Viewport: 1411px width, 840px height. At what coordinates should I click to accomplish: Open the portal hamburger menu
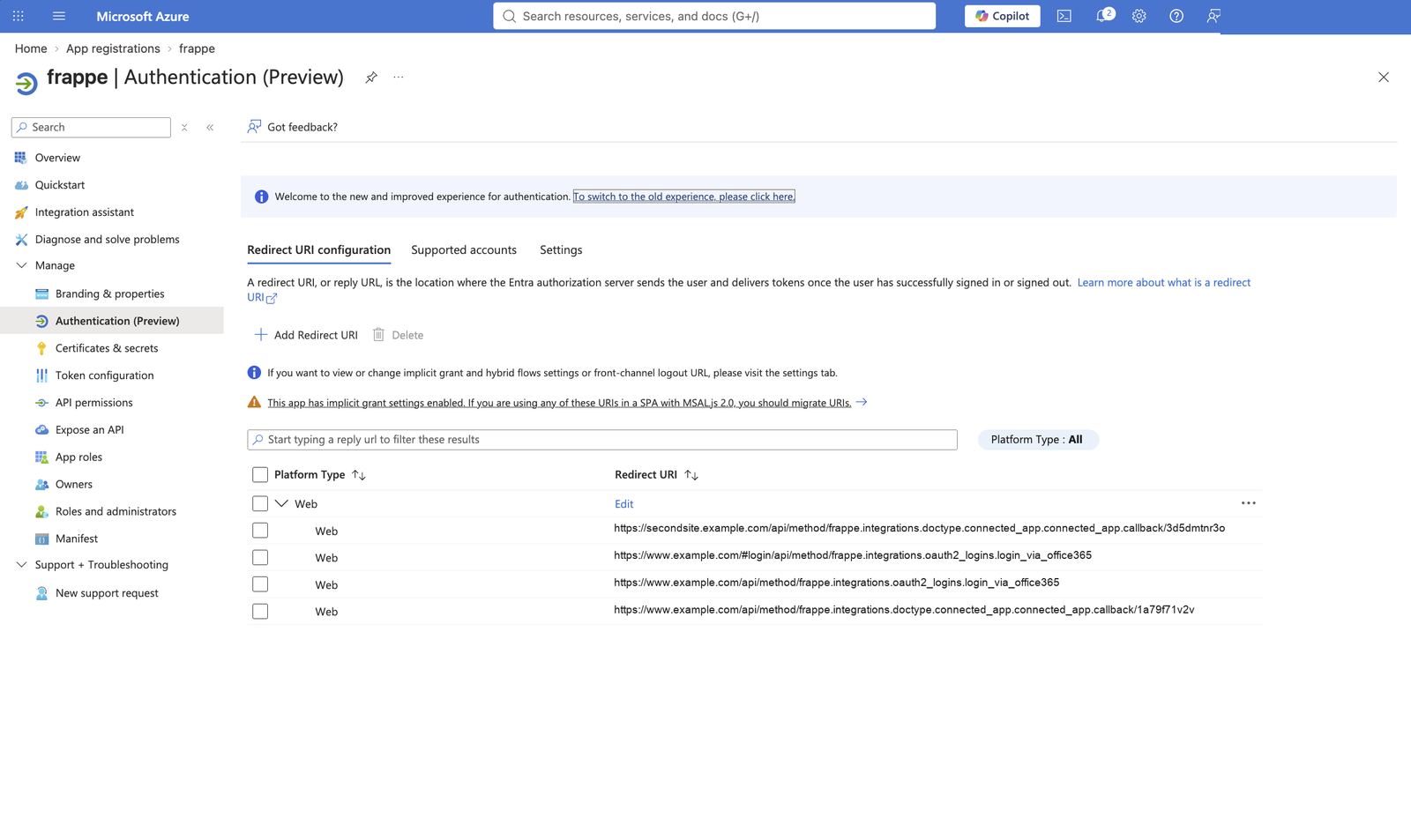pos(59,16)
